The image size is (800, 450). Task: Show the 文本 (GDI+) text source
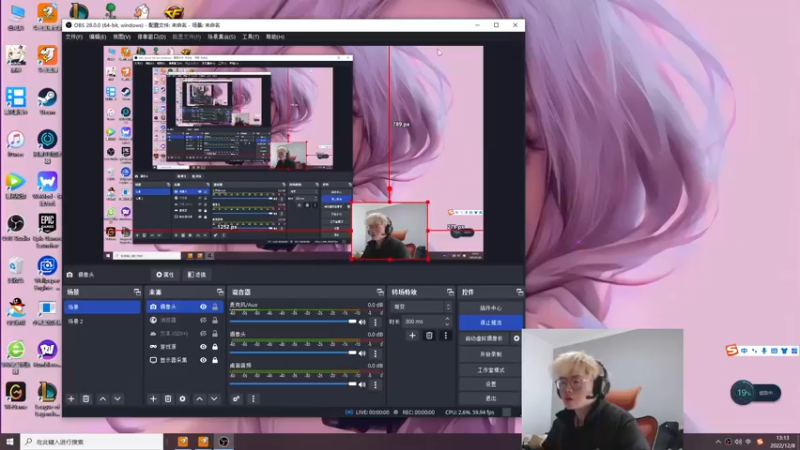(x=203, y=333)
